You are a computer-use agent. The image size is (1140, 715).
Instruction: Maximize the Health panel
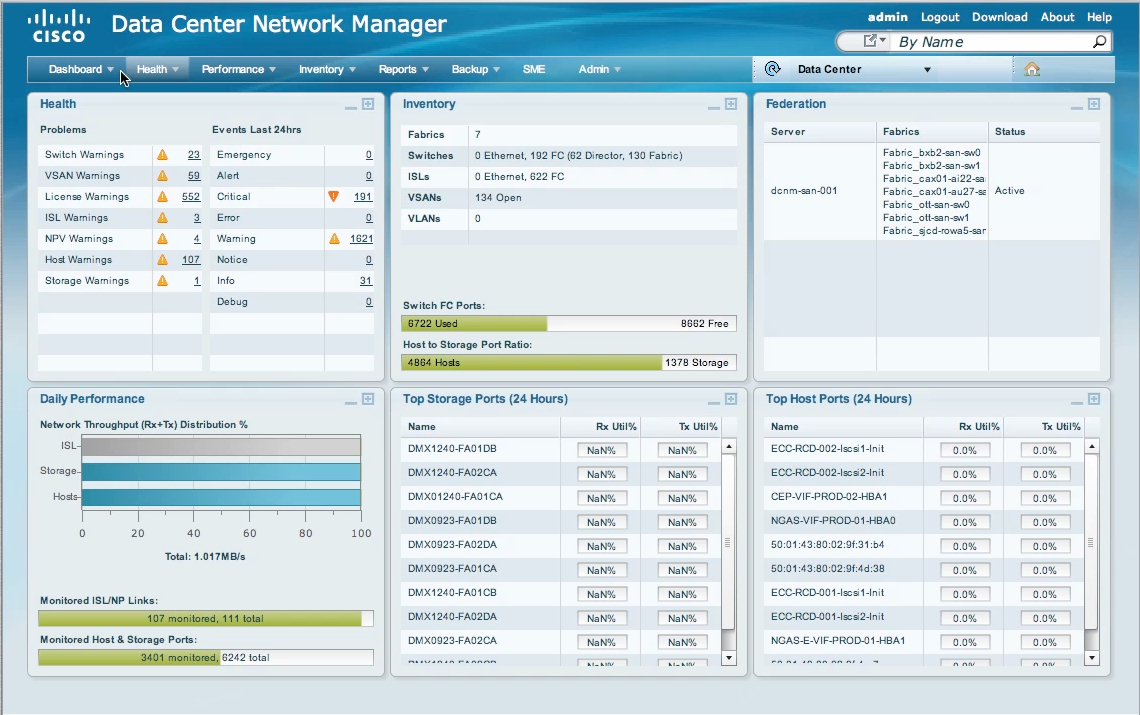coord(368,104)
